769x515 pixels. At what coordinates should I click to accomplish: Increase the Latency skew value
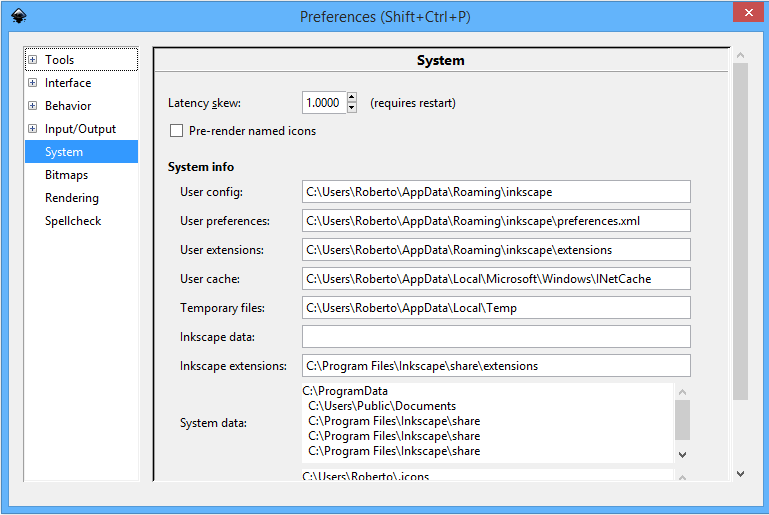(x=352, y=97)
